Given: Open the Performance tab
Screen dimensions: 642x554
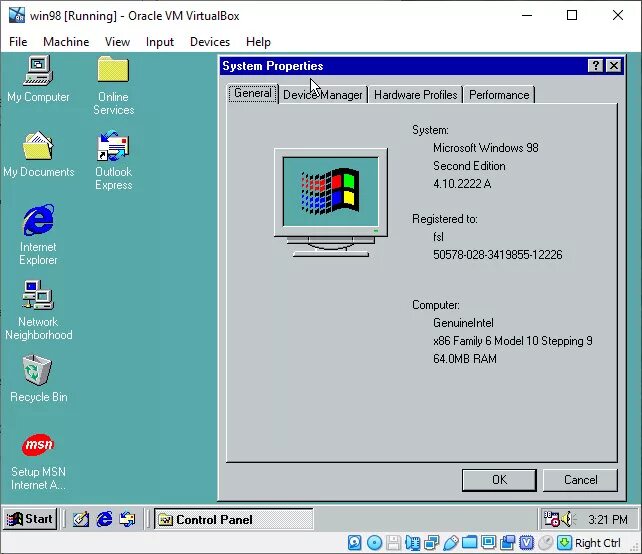Looking at the screenshot, I should [x=499, y=95].
